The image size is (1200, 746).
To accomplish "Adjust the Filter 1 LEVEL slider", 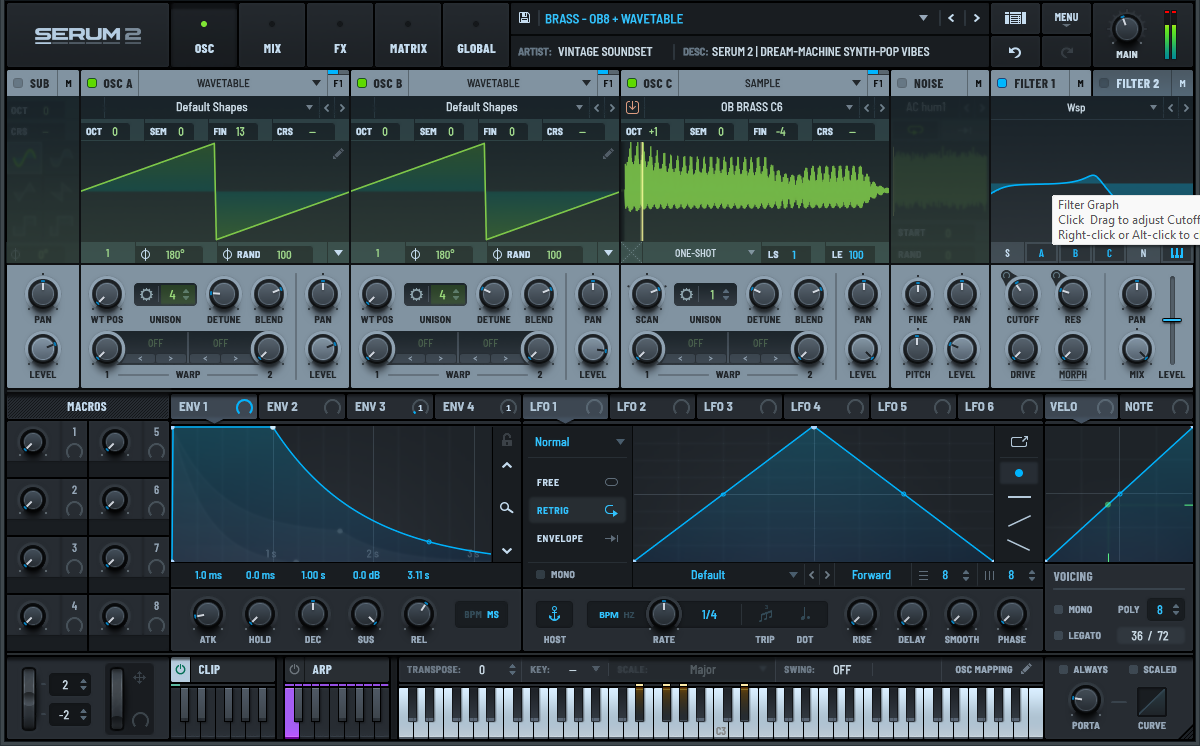I will click(x=1172, y=320).
